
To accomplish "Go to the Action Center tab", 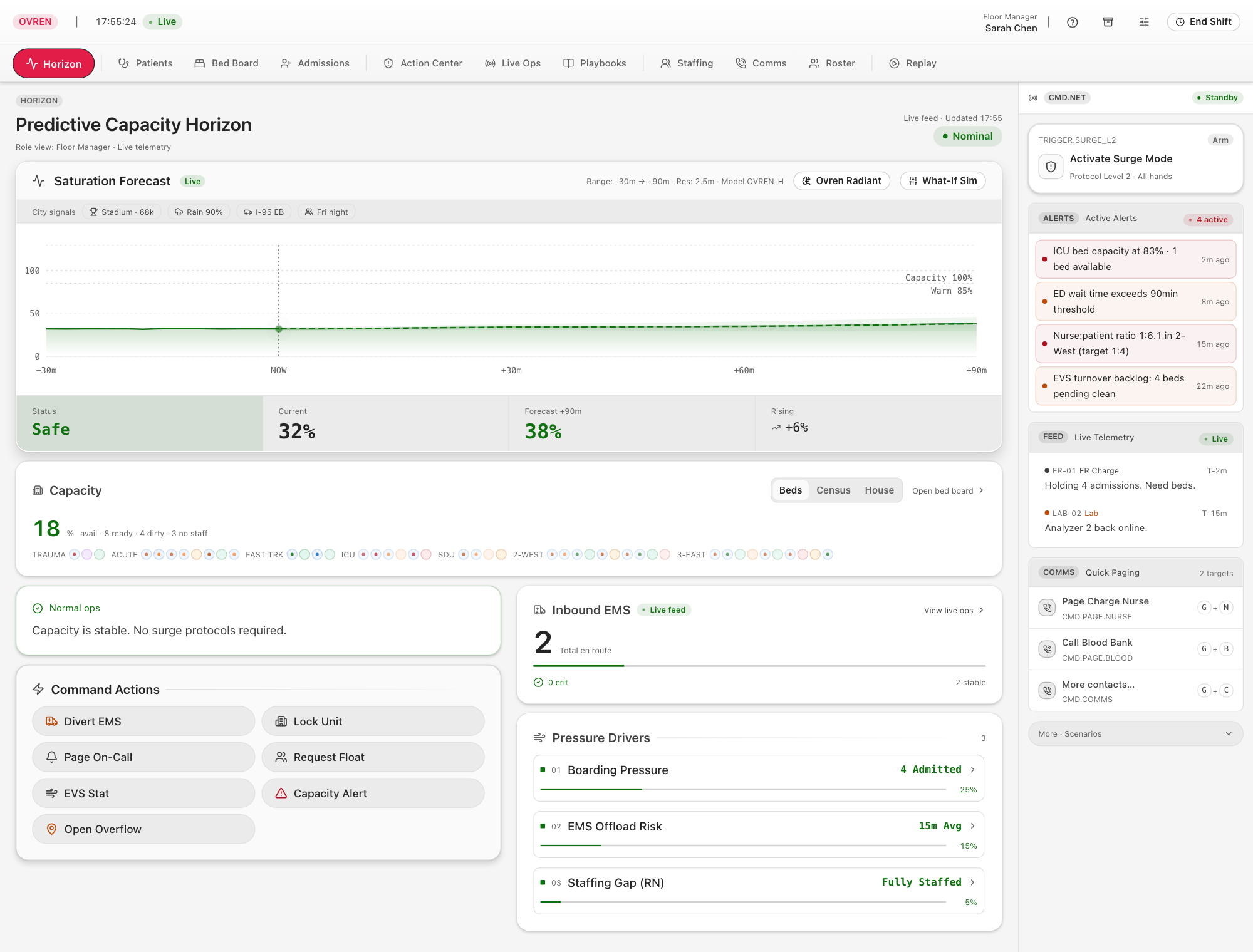I will (423, 63).
